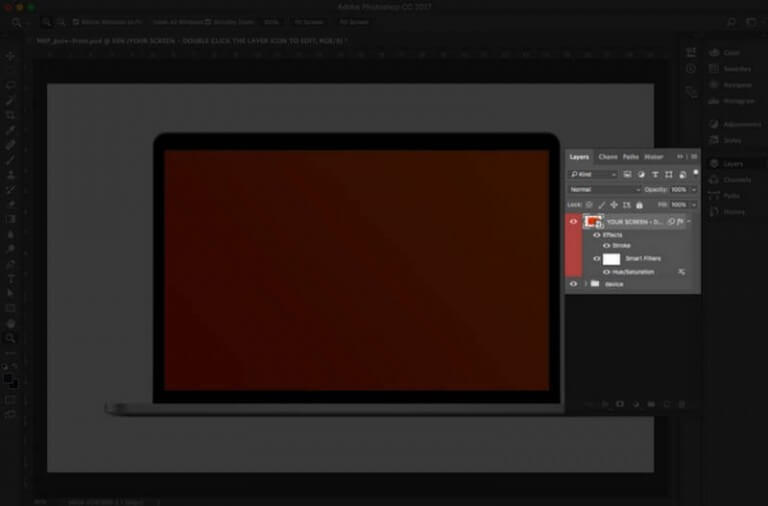Click the lock image pixels brush icon
This screenshot has width=768, height=506.
(x=601, y=205)
